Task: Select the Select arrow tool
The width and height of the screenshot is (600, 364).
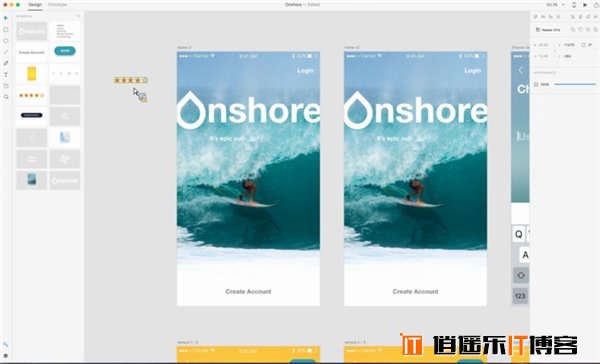Action: point(6,18)
